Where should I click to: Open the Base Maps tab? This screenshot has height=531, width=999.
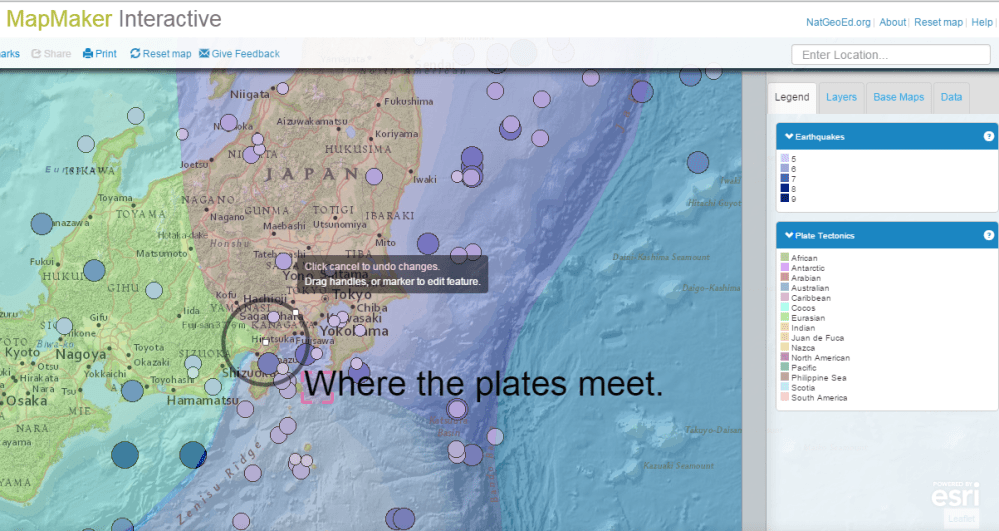pyautogui.click(x=898, y=97)
